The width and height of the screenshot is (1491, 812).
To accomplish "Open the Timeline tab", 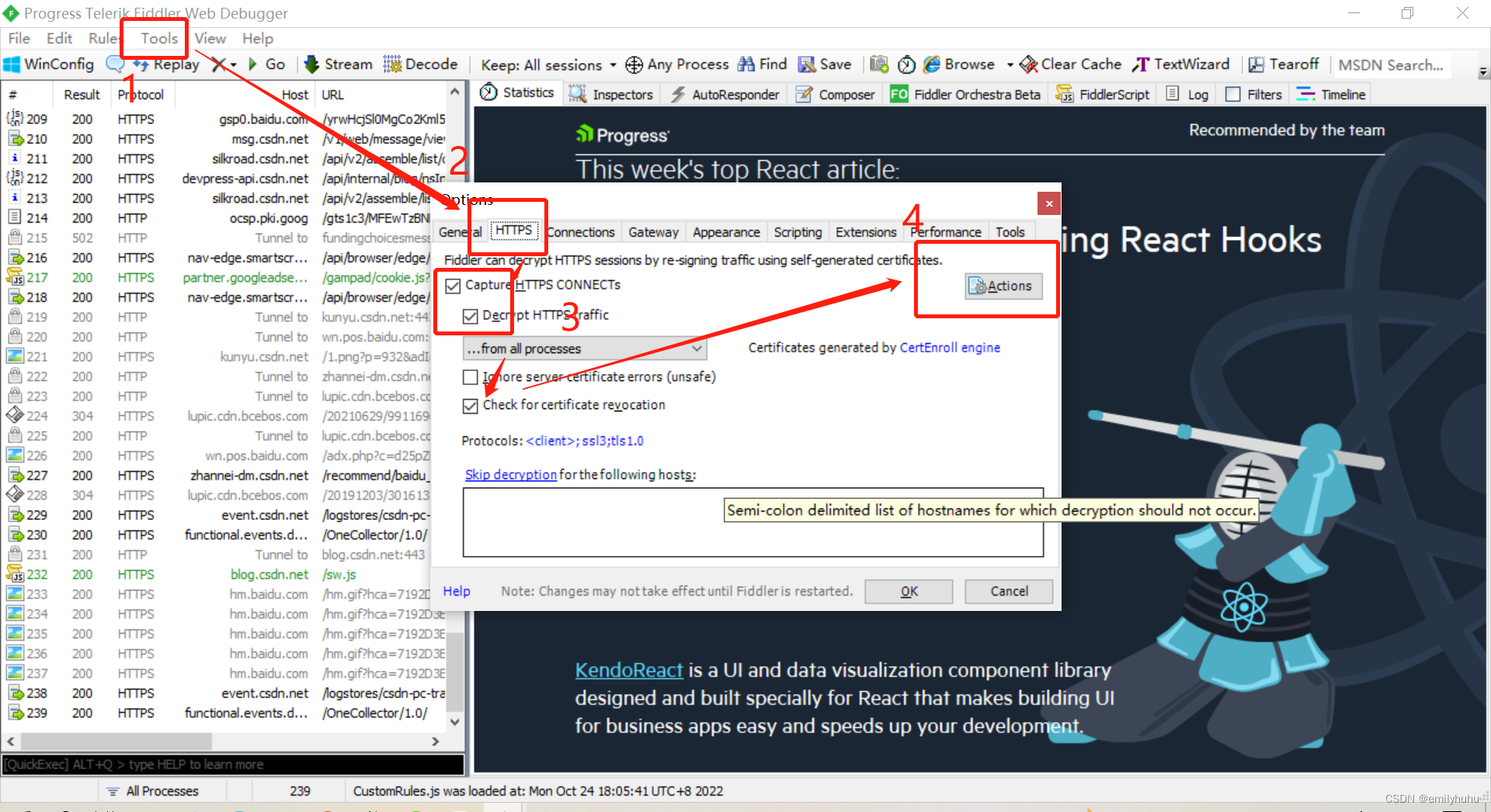I will [x=1331, y=94].
